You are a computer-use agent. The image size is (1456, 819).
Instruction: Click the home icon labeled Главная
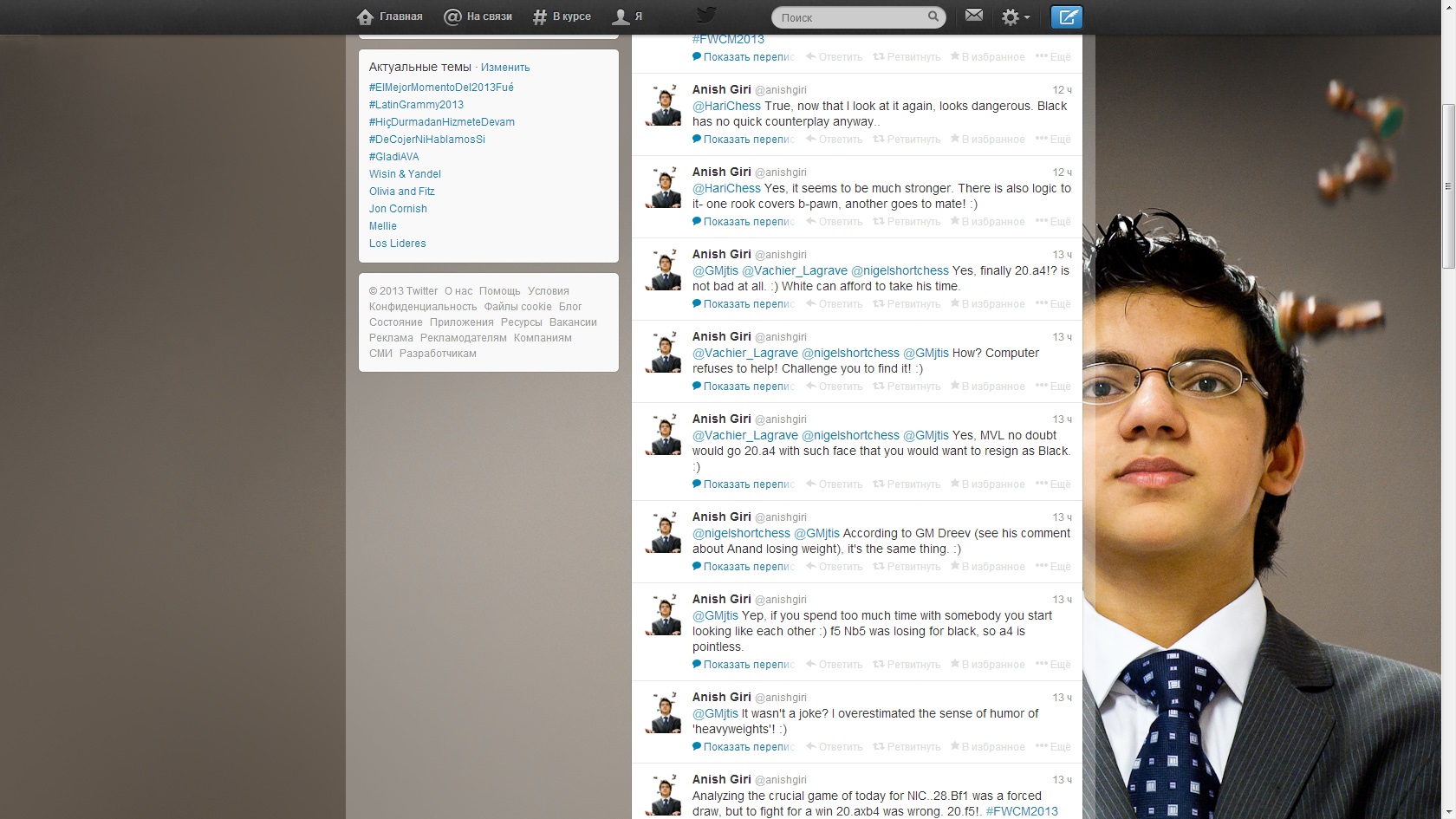click(390, 16)
